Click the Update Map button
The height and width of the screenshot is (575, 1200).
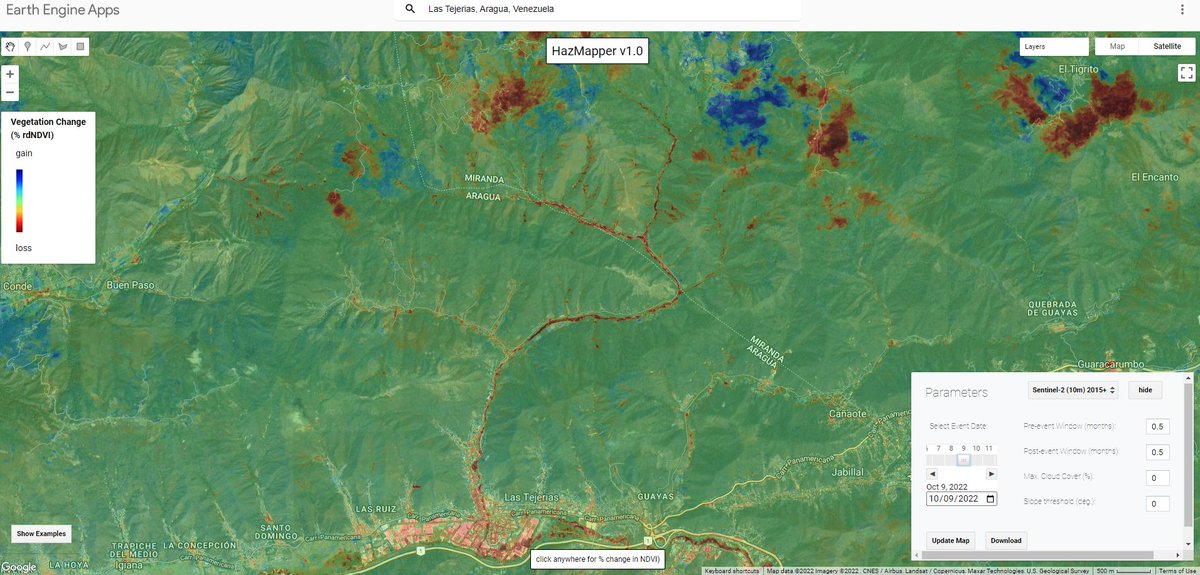[950, 540]
